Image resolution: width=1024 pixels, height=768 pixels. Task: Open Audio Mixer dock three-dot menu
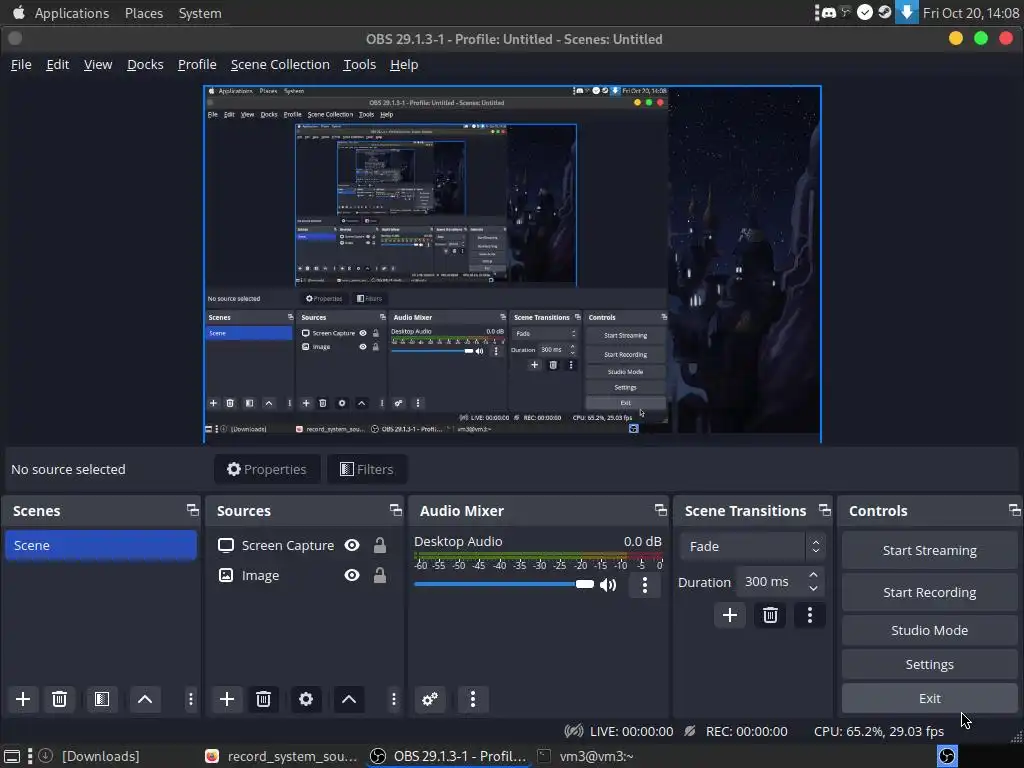(473, 699)
